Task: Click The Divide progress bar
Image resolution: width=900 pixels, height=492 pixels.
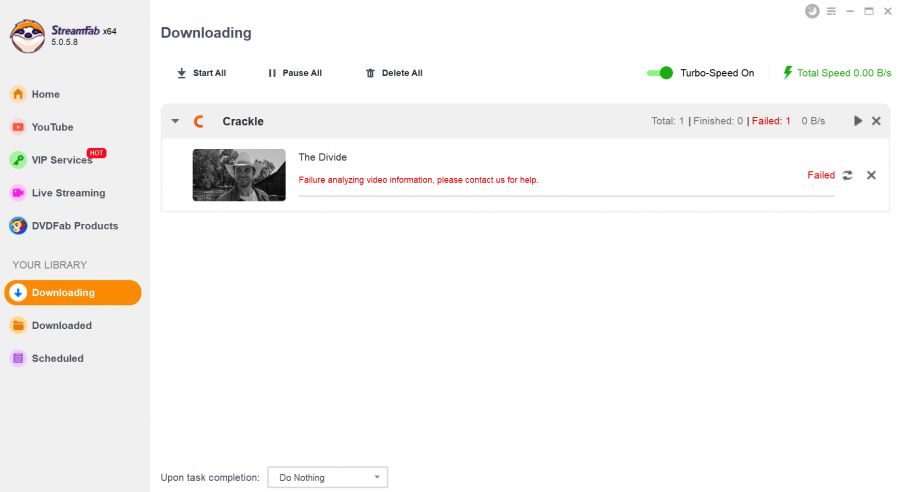Action: click(x=567, y=196)
